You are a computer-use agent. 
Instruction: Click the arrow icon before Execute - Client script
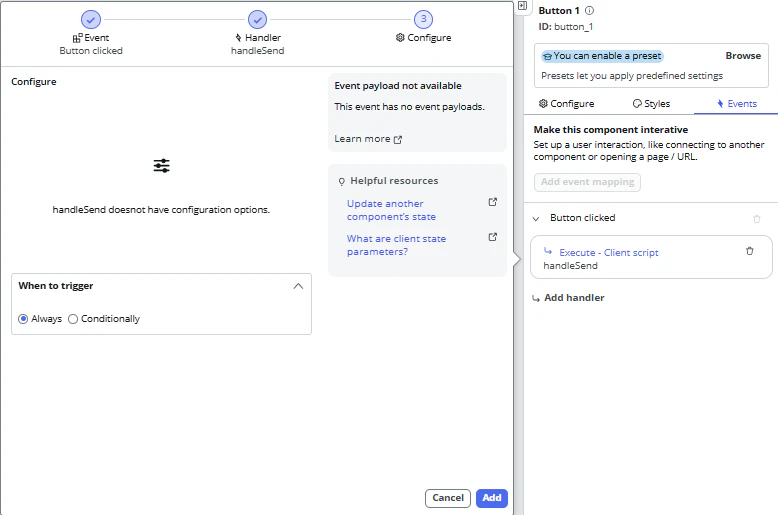point(548,251)
